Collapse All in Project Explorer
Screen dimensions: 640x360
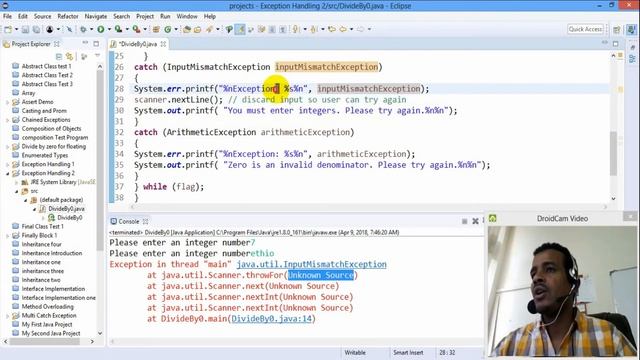tap(59, 56)
